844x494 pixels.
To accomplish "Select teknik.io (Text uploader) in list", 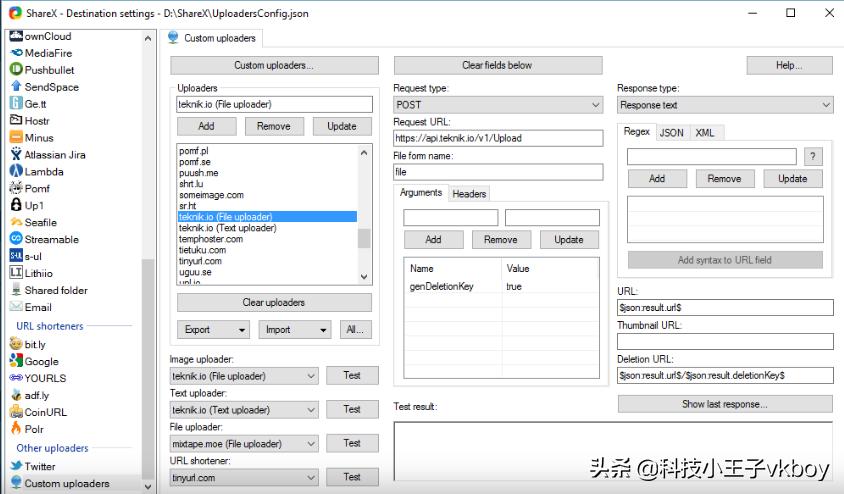I will [x=267, y=228].
